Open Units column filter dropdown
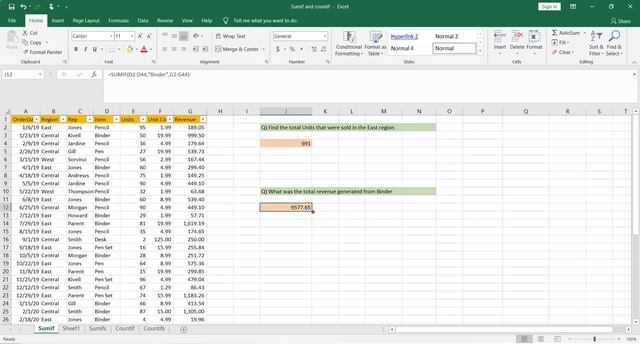The height and width of the screenshot is (360, 640). 143,120
